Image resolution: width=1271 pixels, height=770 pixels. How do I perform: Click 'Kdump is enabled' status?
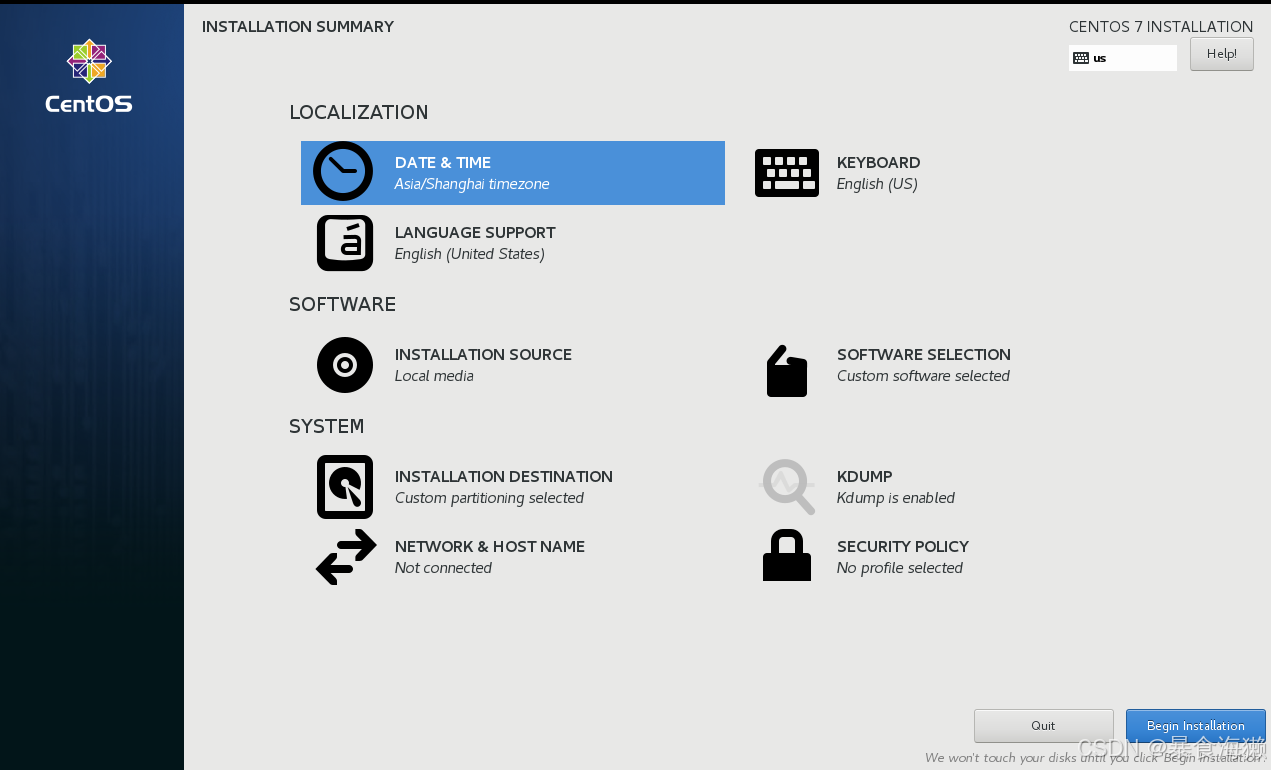pyautogui.click(x=896, y=498)
